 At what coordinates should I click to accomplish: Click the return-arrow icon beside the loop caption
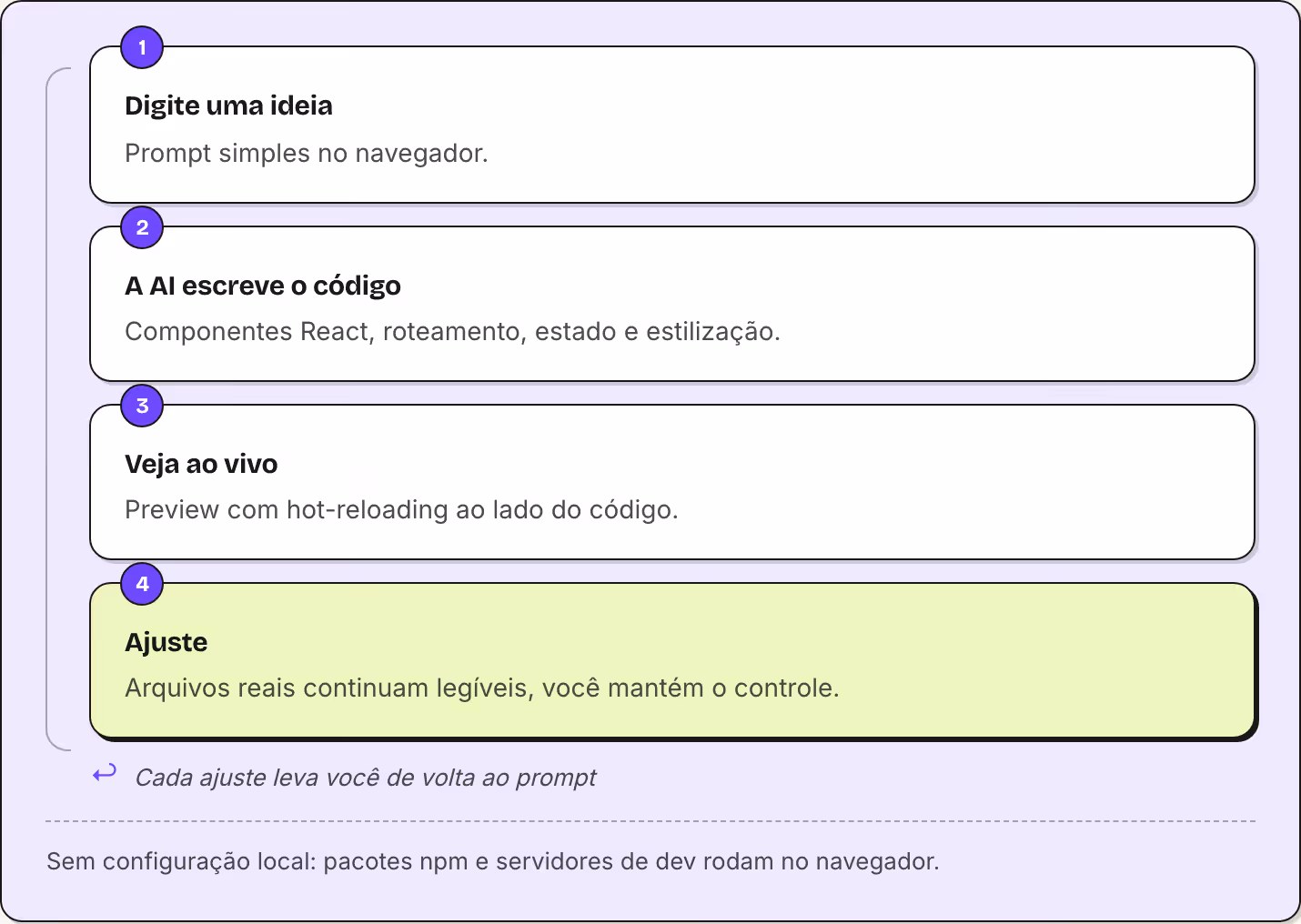[105, 774]
